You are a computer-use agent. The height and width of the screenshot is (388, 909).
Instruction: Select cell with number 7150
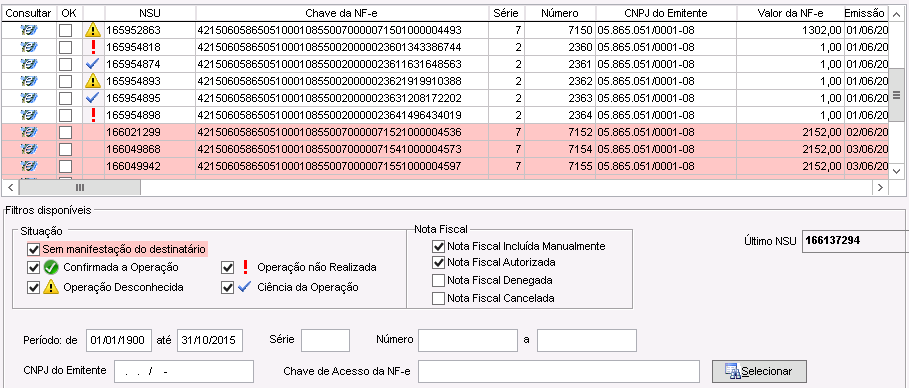pos(561,30)
